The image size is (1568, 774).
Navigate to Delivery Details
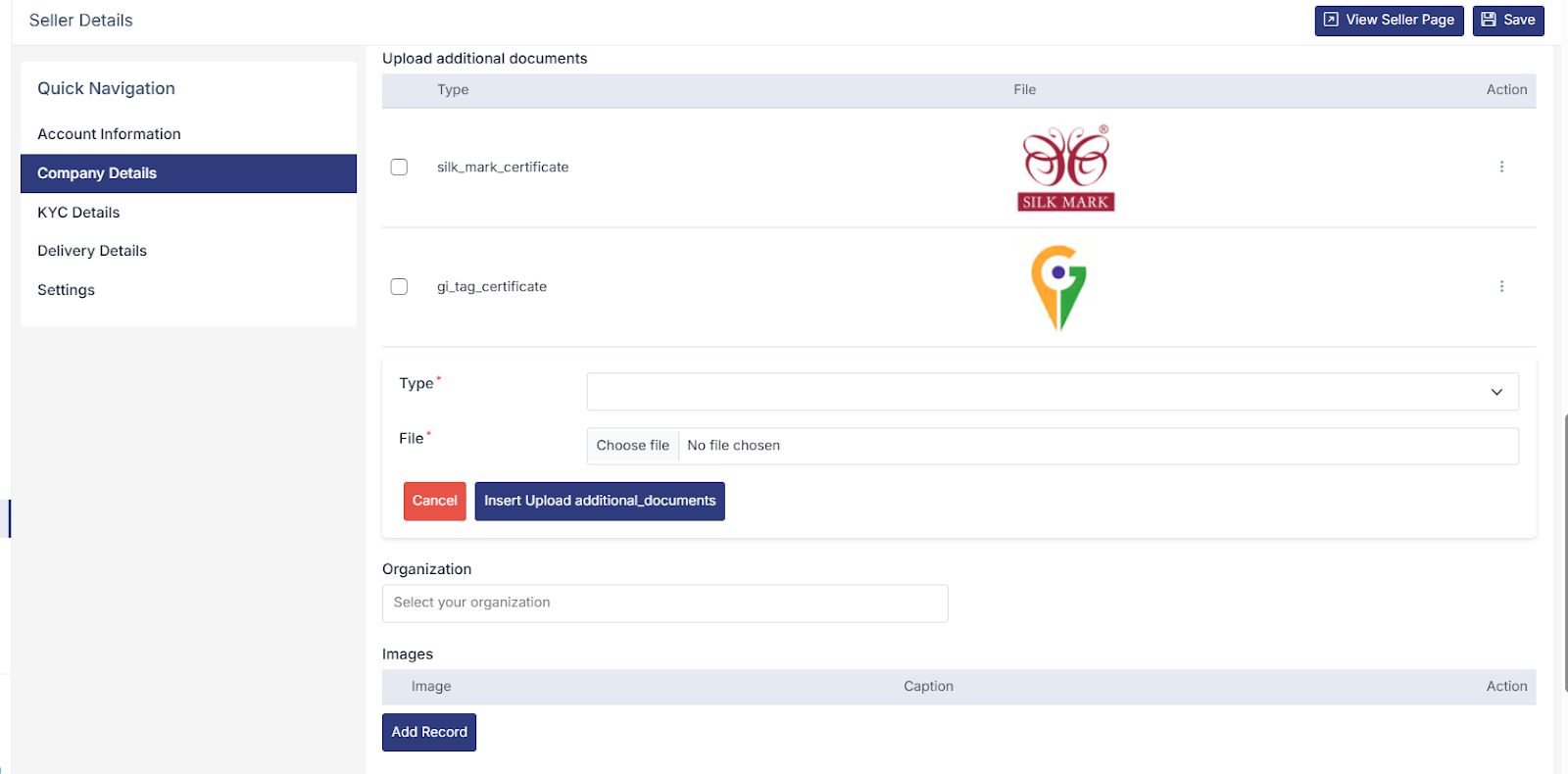click(x=92, y=251)
